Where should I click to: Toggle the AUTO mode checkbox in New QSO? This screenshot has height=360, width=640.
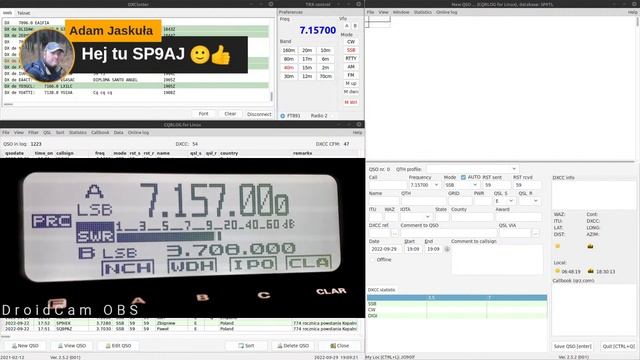click(x=463, y=178)
